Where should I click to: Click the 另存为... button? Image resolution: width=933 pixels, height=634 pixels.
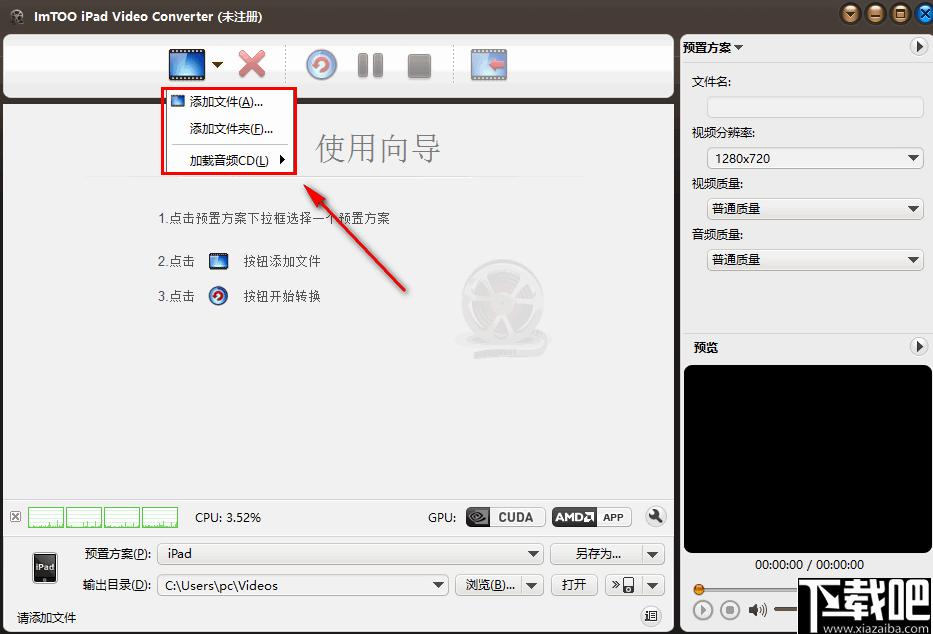(x=597, y=554)
